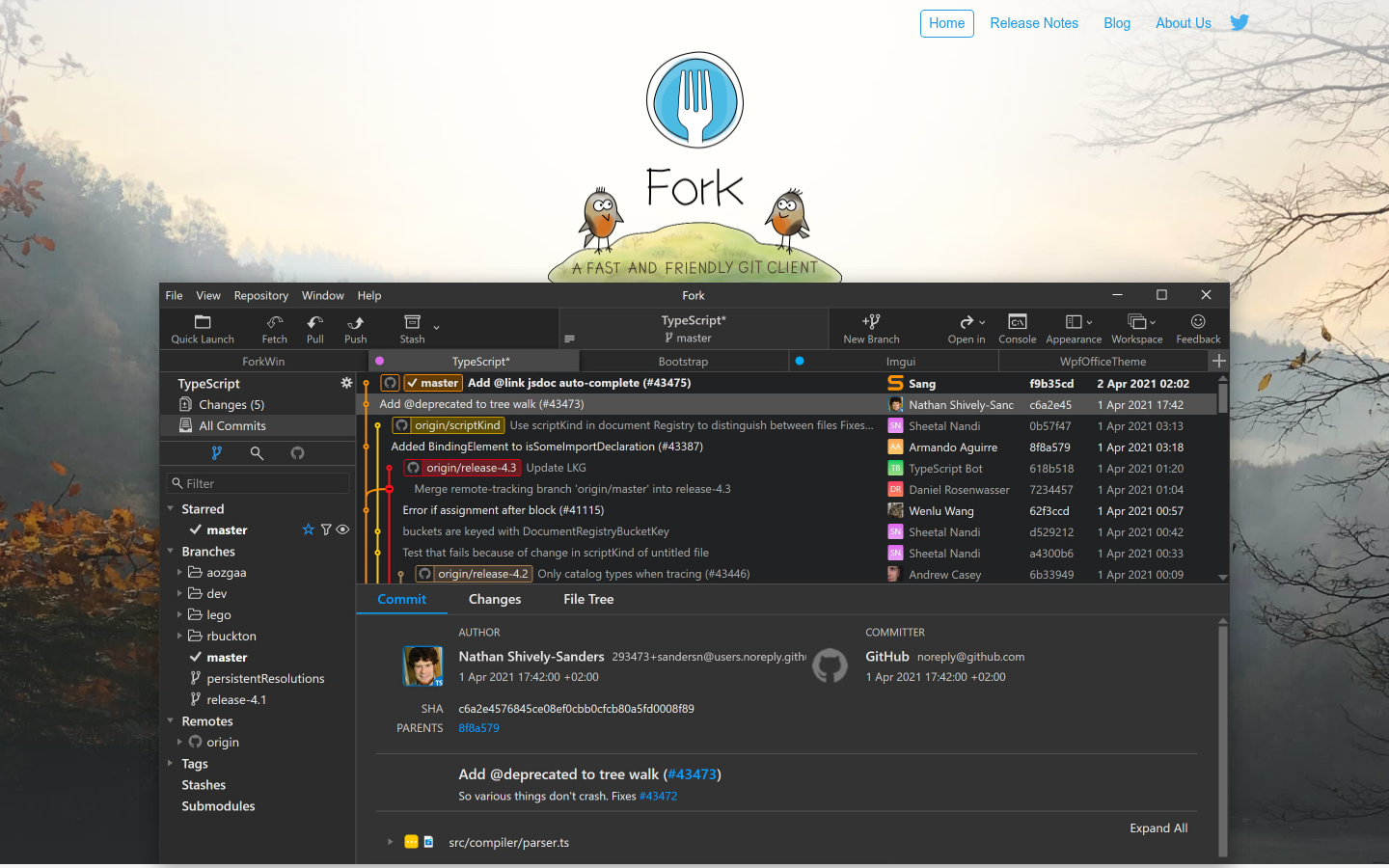
Task: Star toggle on the starred master branch
Action: [x=309, y=529]
